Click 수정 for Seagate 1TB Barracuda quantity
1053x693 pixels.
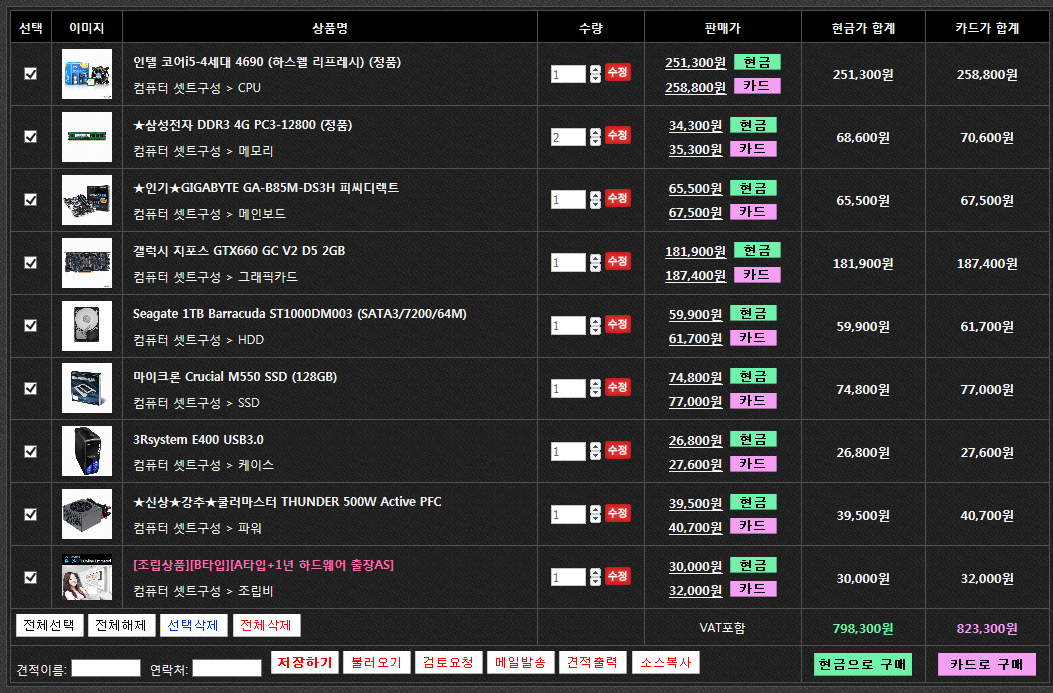pos(618,324)
